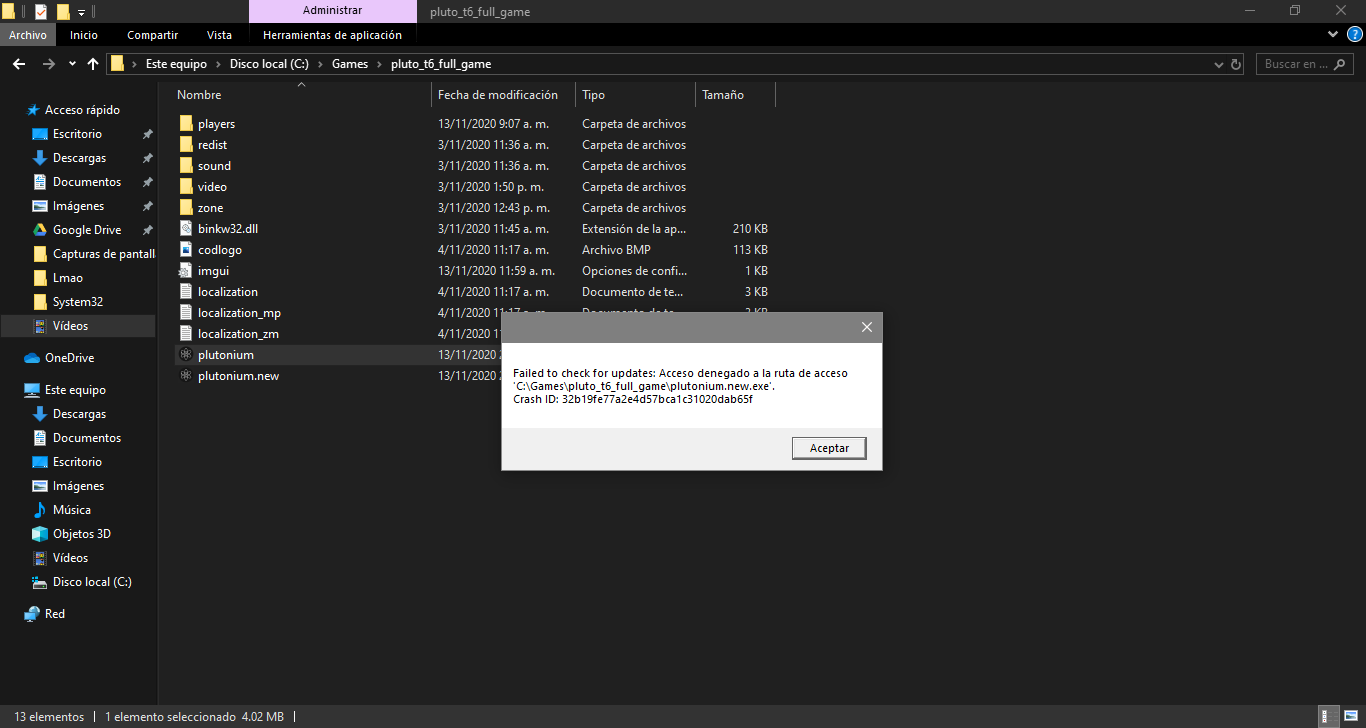Open Lmao folder in quick access

tap(67, 278)
